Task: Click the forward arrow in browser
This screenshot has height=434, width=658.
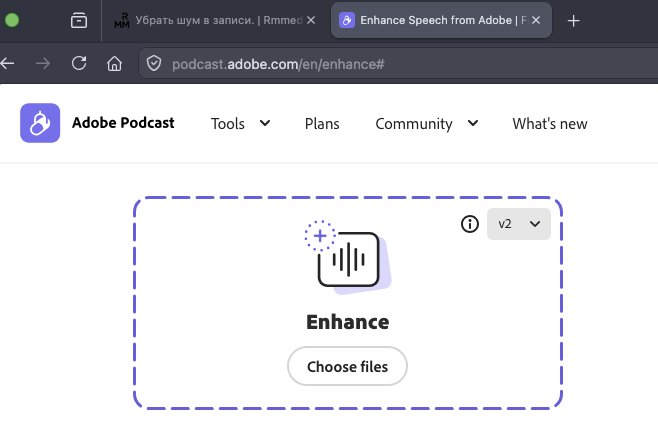Action: tap(43, 64)
